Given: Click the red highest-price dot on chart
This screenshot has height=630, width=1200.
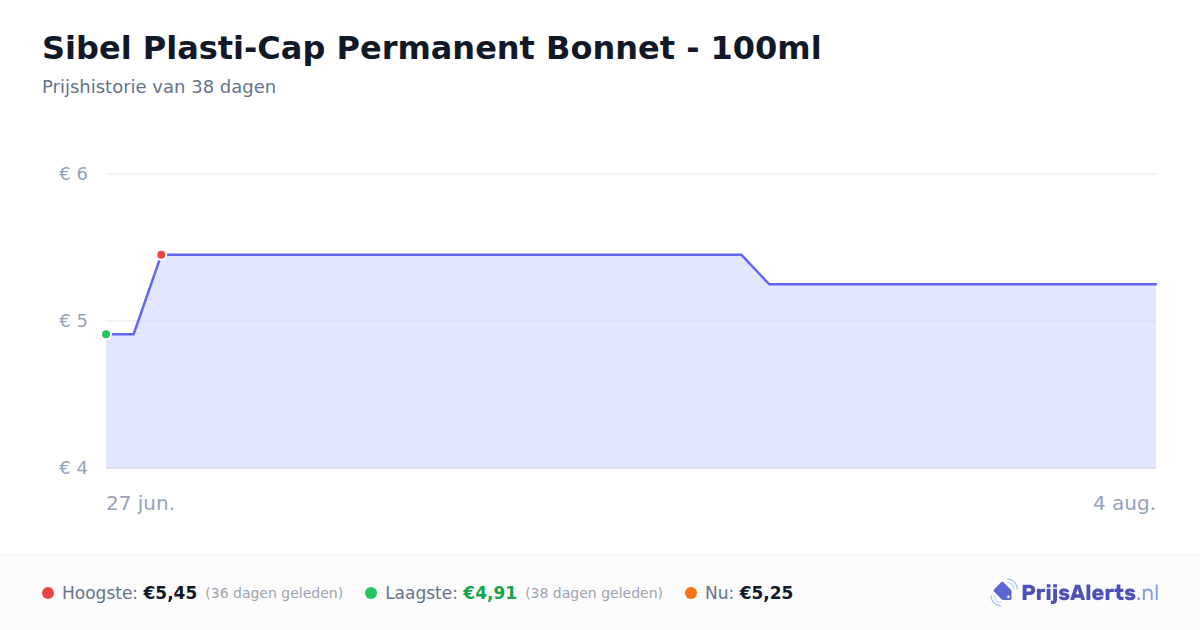Looking at the screenshot, I should 161,255.
